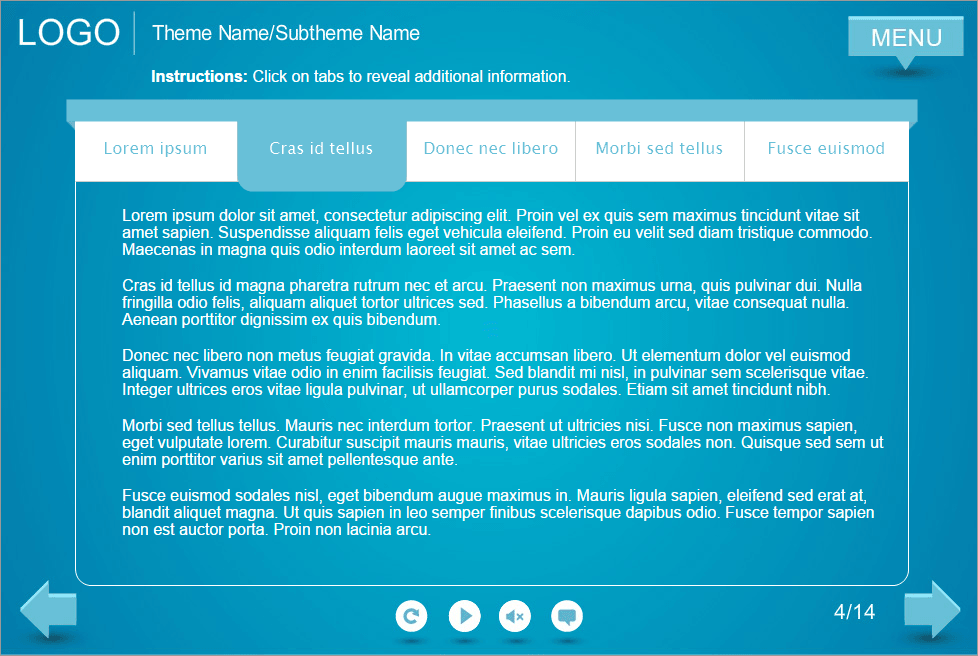978x656 pixels.
Task: Select the Theme Name/Subtheme Name title
Action: tap(286, 33)
